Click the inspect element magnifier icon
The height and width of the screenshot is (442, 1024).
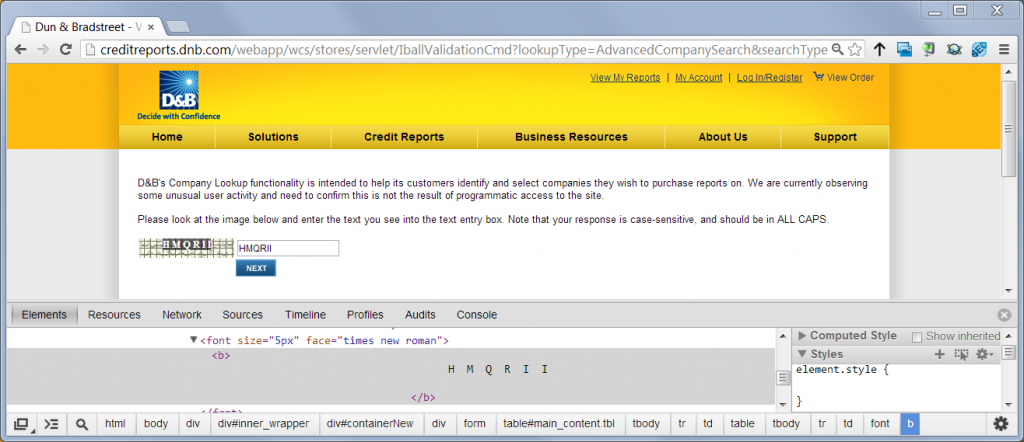pyautogui.click(x=82, y=424)
